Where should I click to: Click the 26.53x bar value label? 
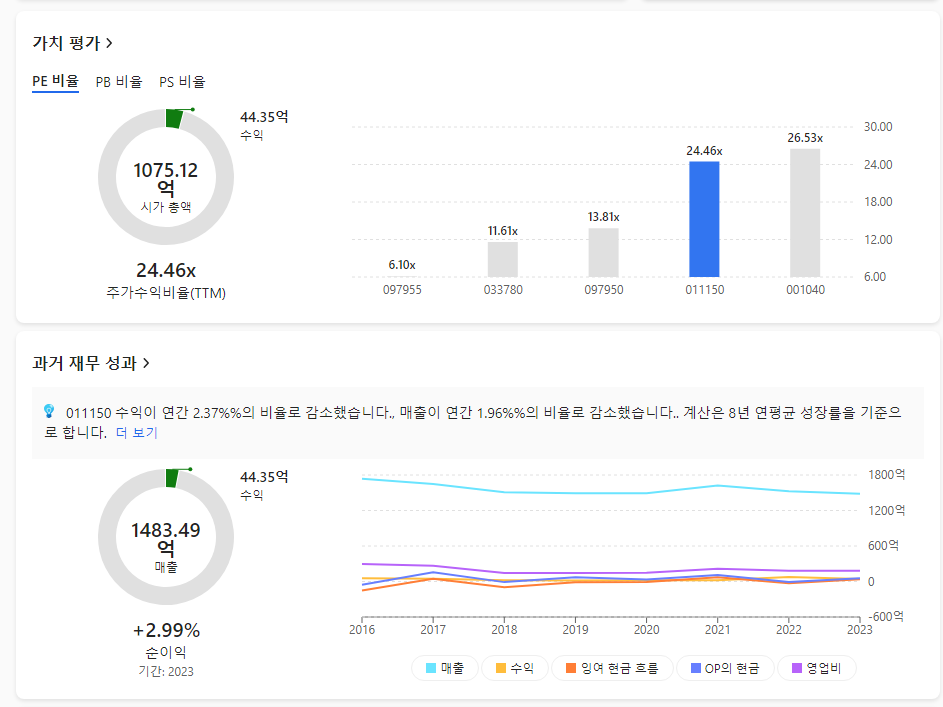point(805,138)
